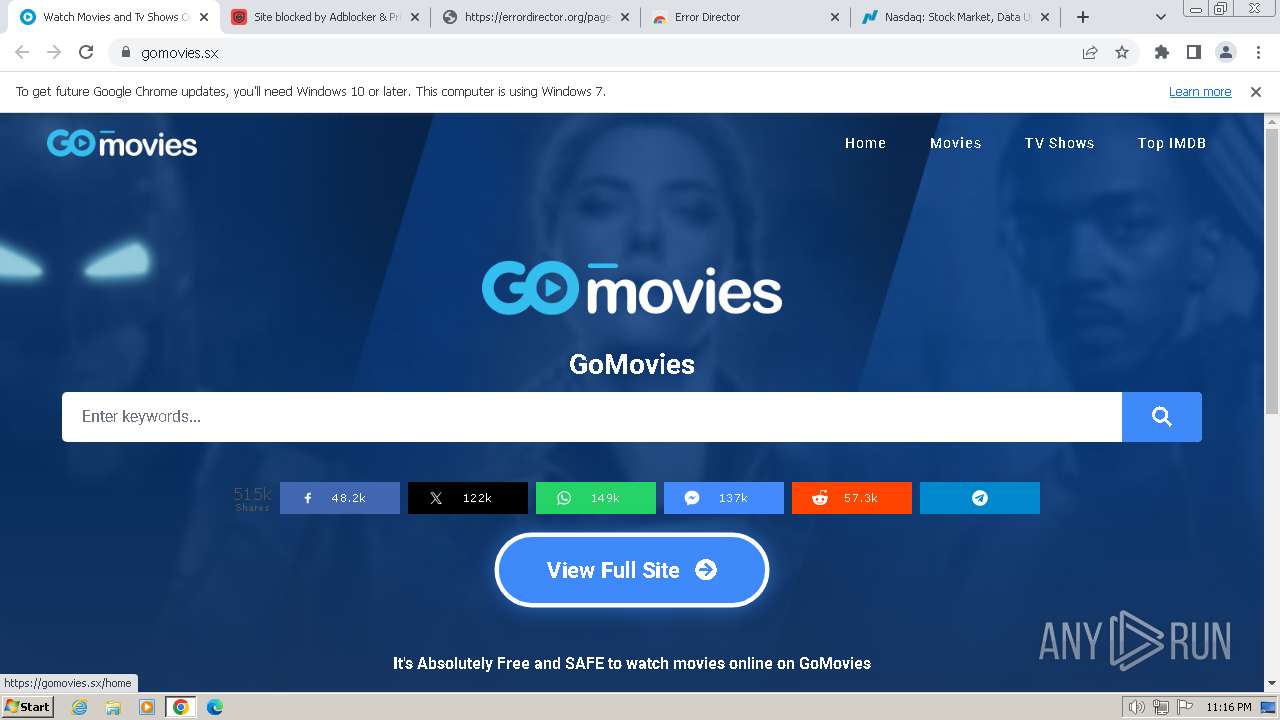1280x720 pixels.
Task: Click the page scrollbar thumb
Action: pos(1272,270)
